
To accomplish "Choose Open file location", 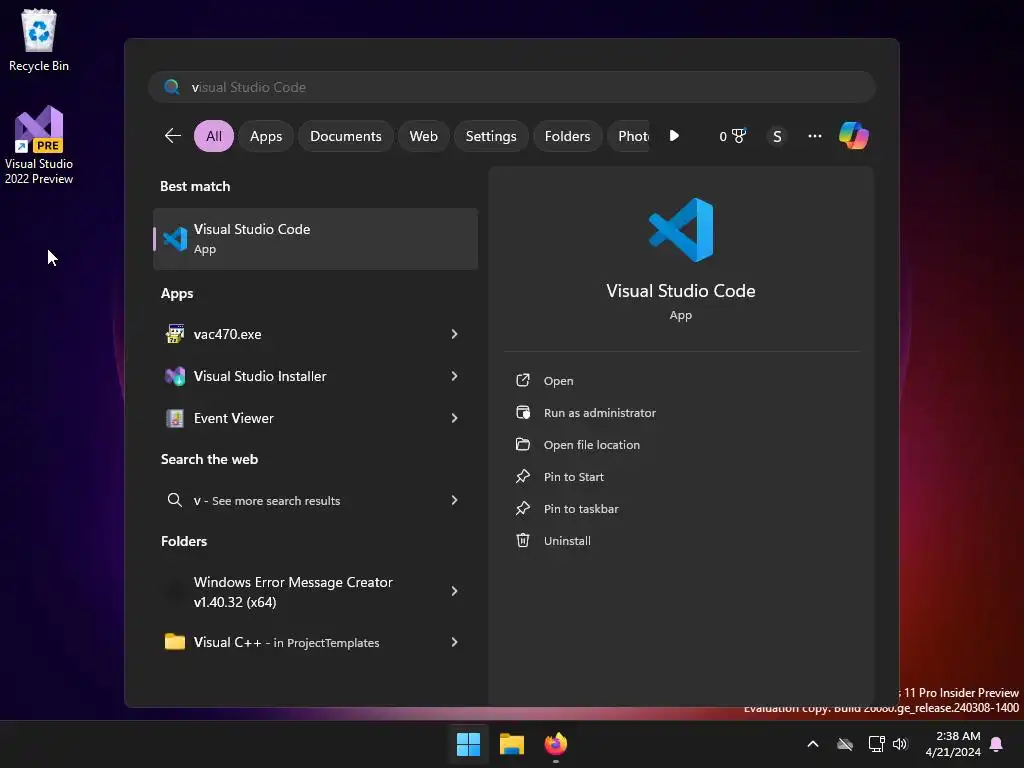I will point(680,445).
